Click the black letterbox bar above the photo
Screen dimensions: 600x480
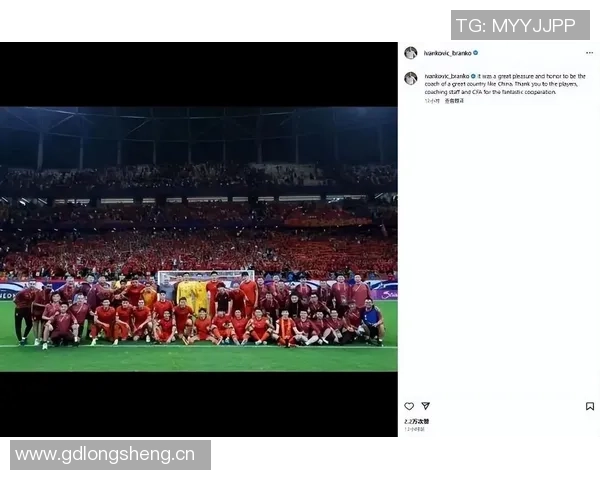click(199, 74)
